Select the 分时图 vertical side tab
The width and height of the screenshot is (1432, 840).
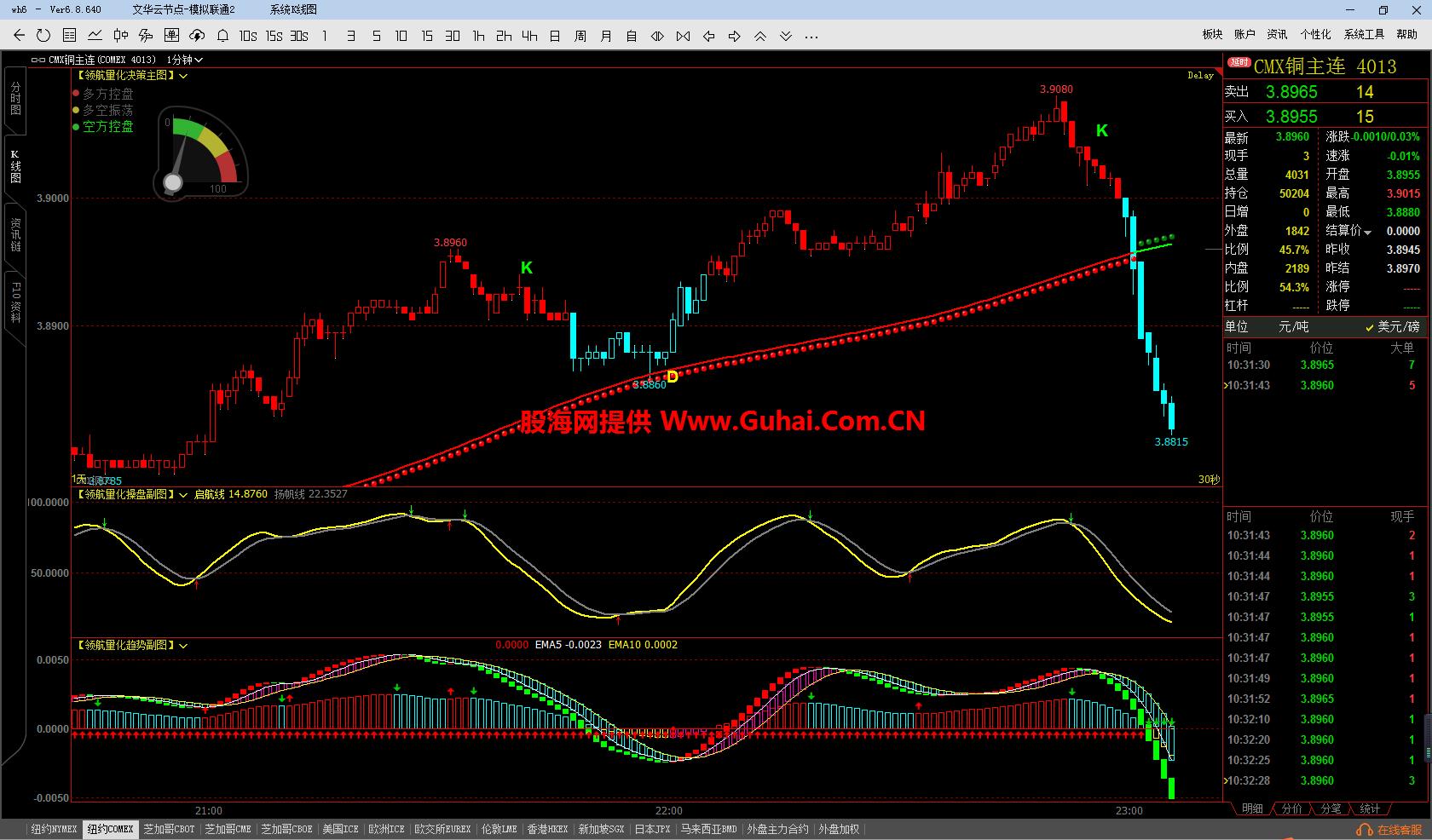[x=14, y=100]
